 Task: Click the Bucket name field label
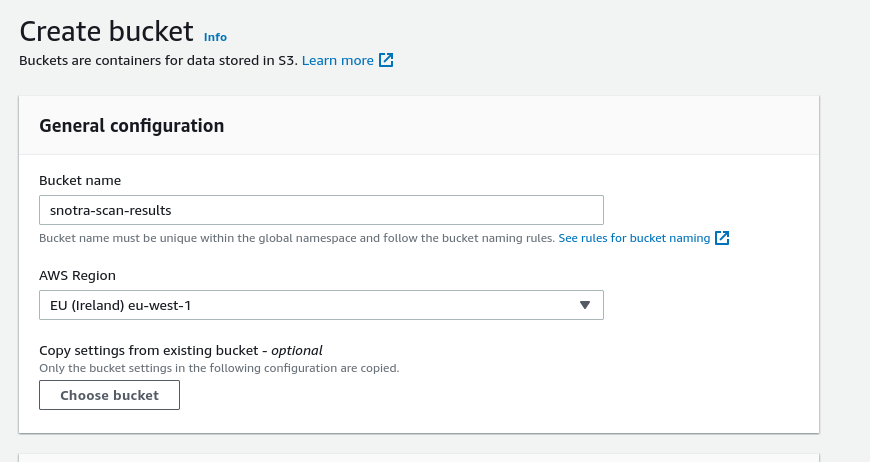point(80,181)
